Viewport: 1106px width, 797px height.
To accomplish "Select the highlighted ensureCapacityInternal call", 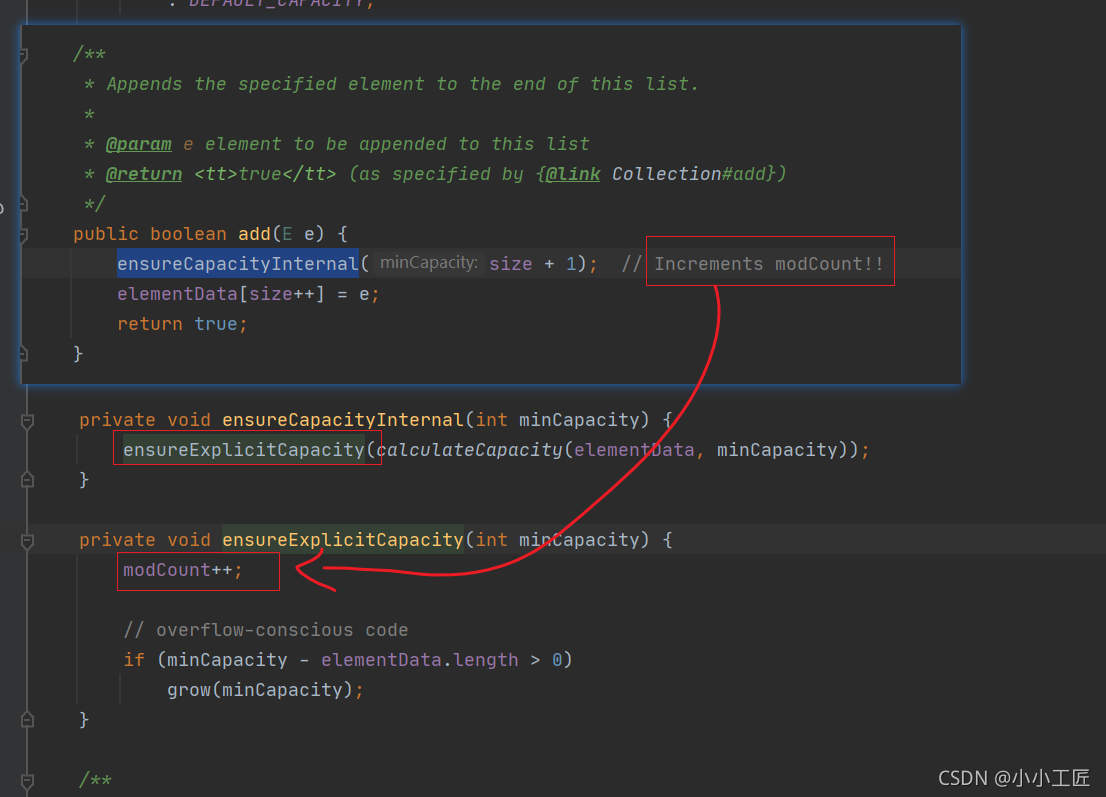I will coord(237,263).
